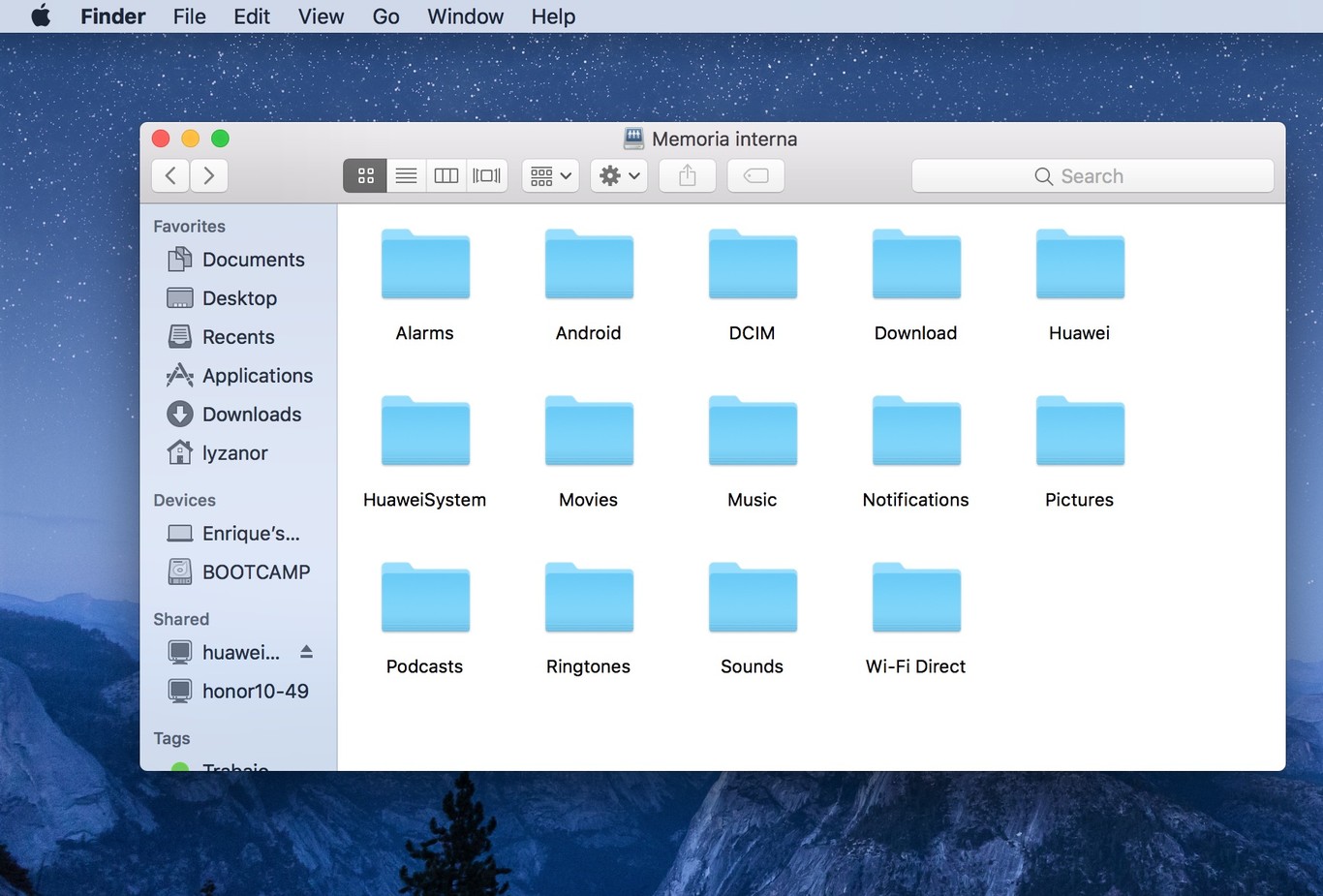
Task: Click the Forward navigation arrow
Action: [208, 175]
